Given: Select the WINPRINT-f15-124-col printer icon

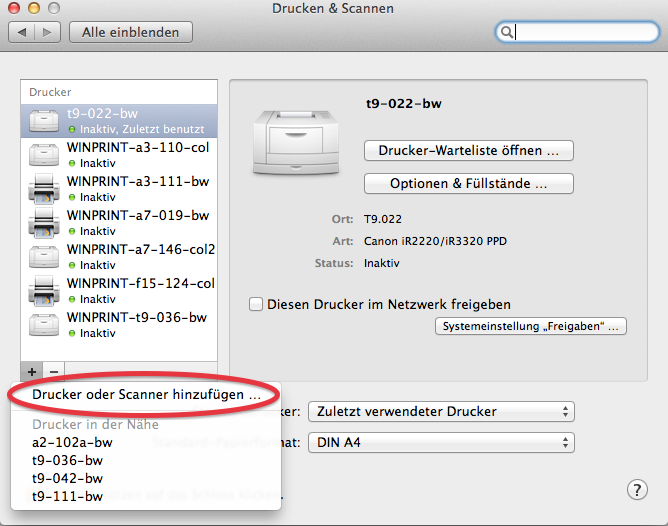Looking at the screenshot, I should [46, 291].
